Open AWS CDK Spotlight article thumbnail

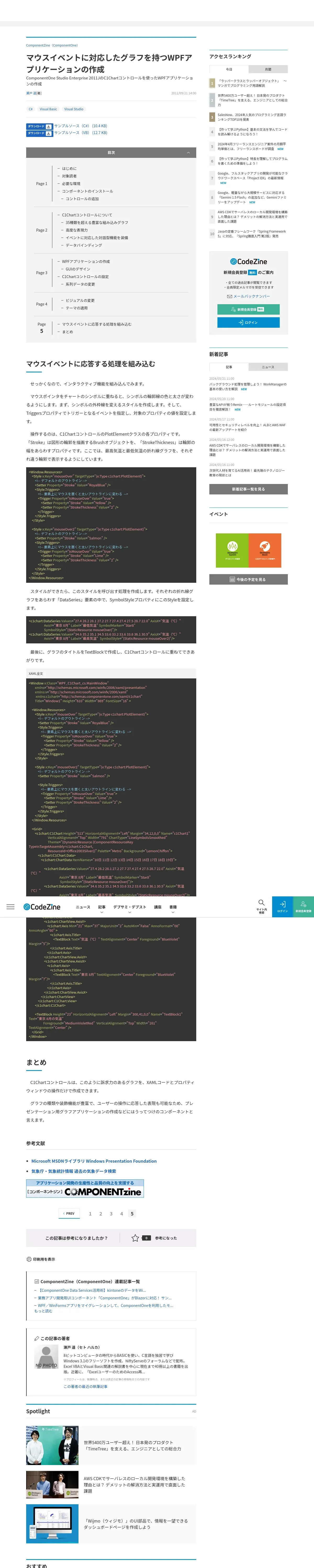click(x=52, y=1485)
